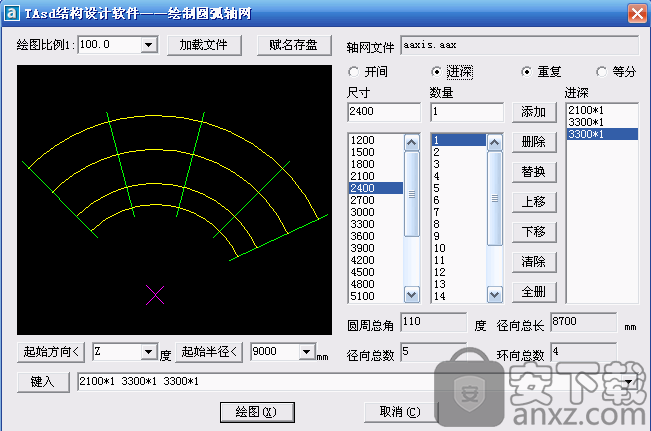Click the 加载文件 button
Image resolution: width=651 pixels, height=431 pixels.
[204, 45]
